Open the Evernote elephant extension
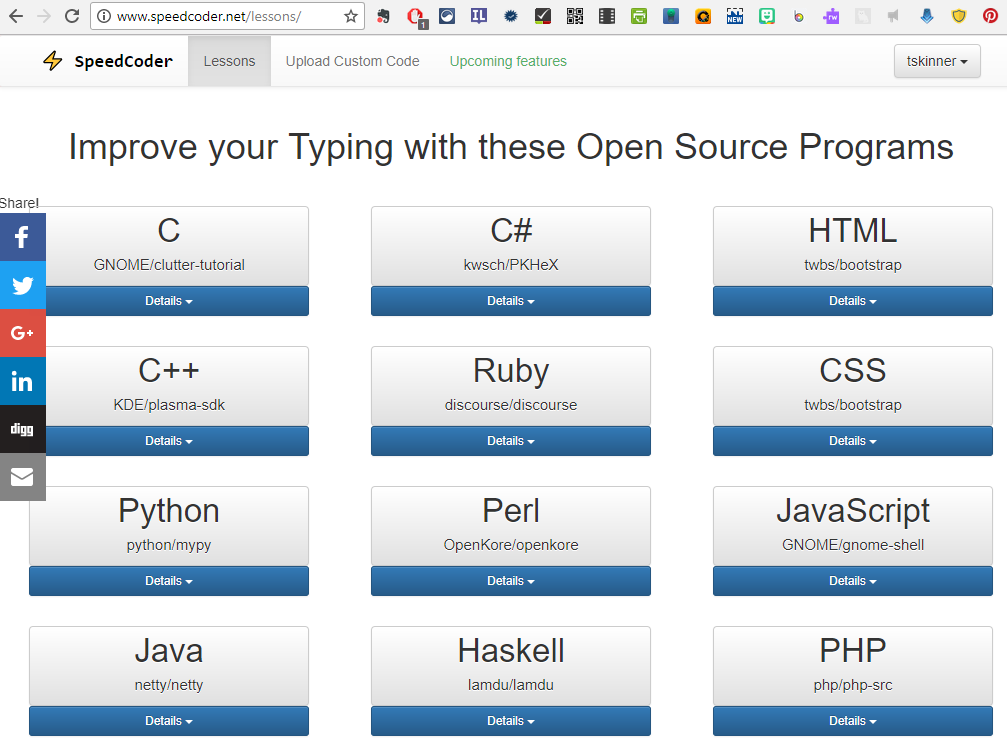Viewport: 1007px width, 750px height. (x=383, y=16)
